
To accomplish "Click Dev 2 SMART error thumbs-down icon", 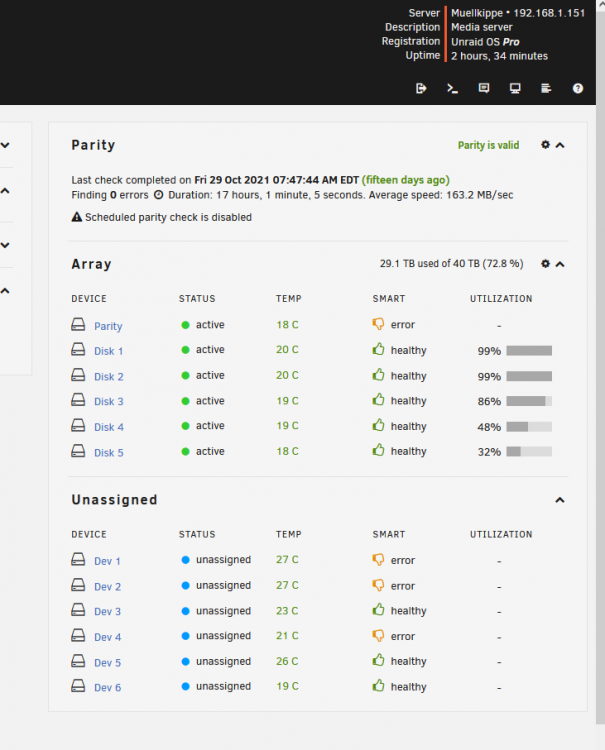I will click(x=378, y=585).
